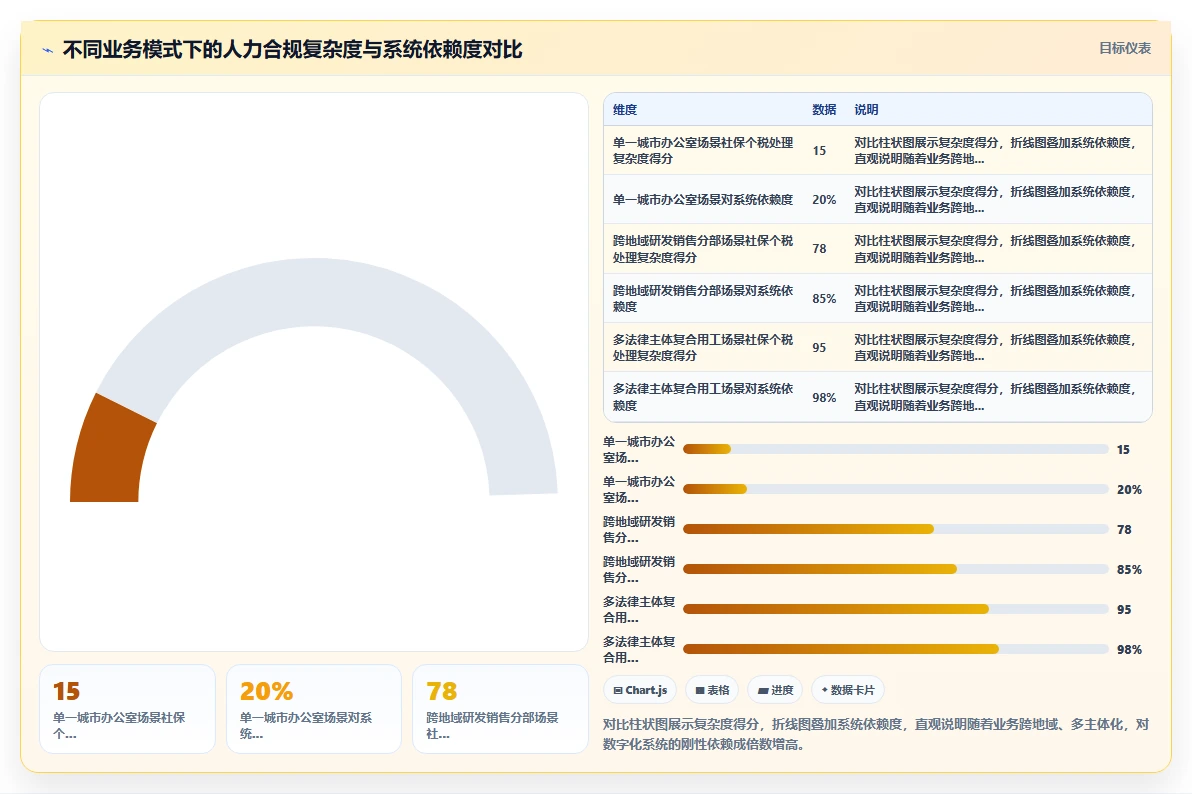The height and width of the screenshot is (794, 1192).
Task: Select table cell 跨地域研发销售分部场景对系统依赖度
Action: tap(703, 298)
